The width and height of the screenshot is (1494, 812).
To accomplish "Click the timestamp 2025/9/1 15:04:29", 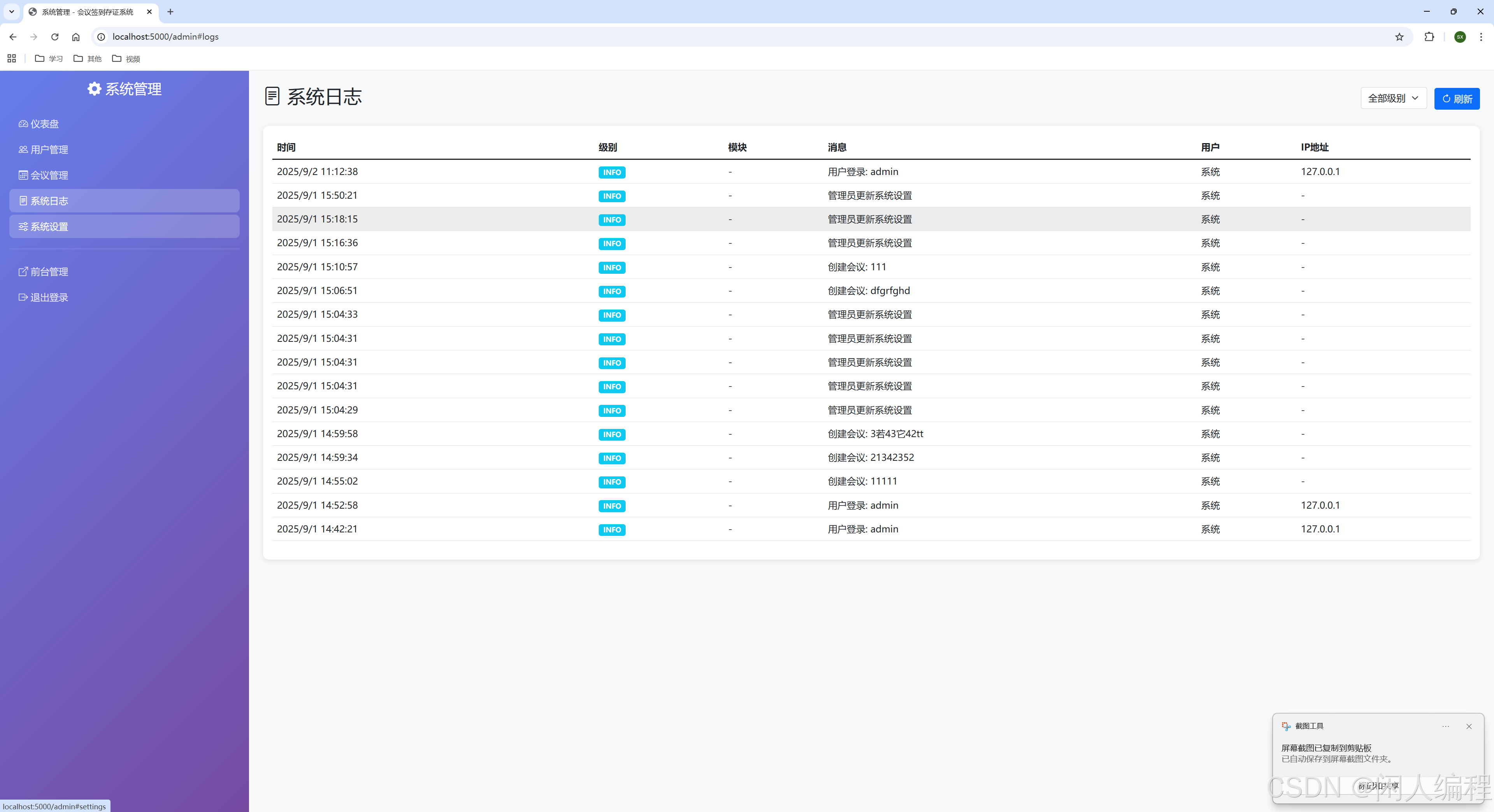I will tap(317, 410).
